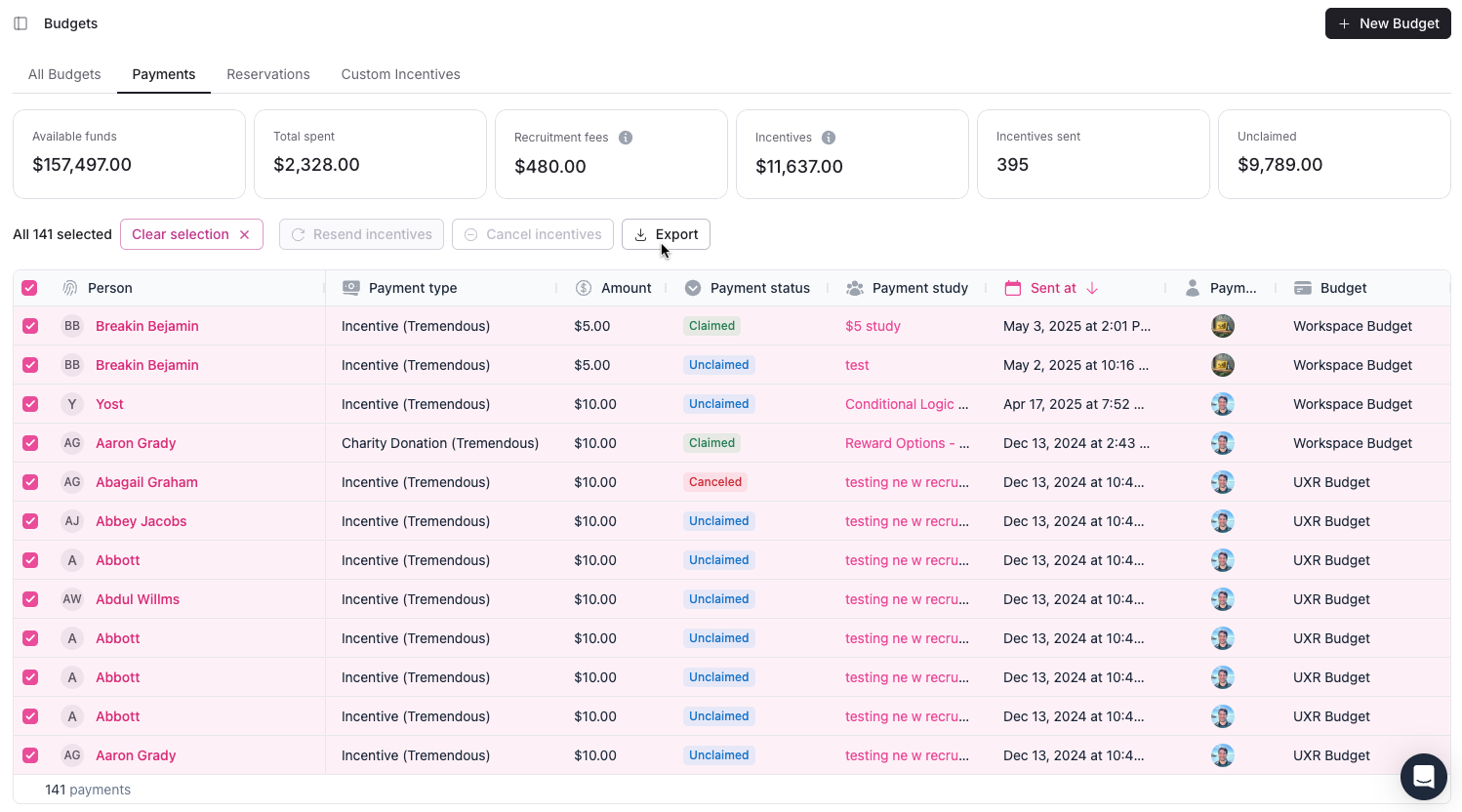Click the Incentives info icon
1462x812 pixels.
[x=828, y=138]
